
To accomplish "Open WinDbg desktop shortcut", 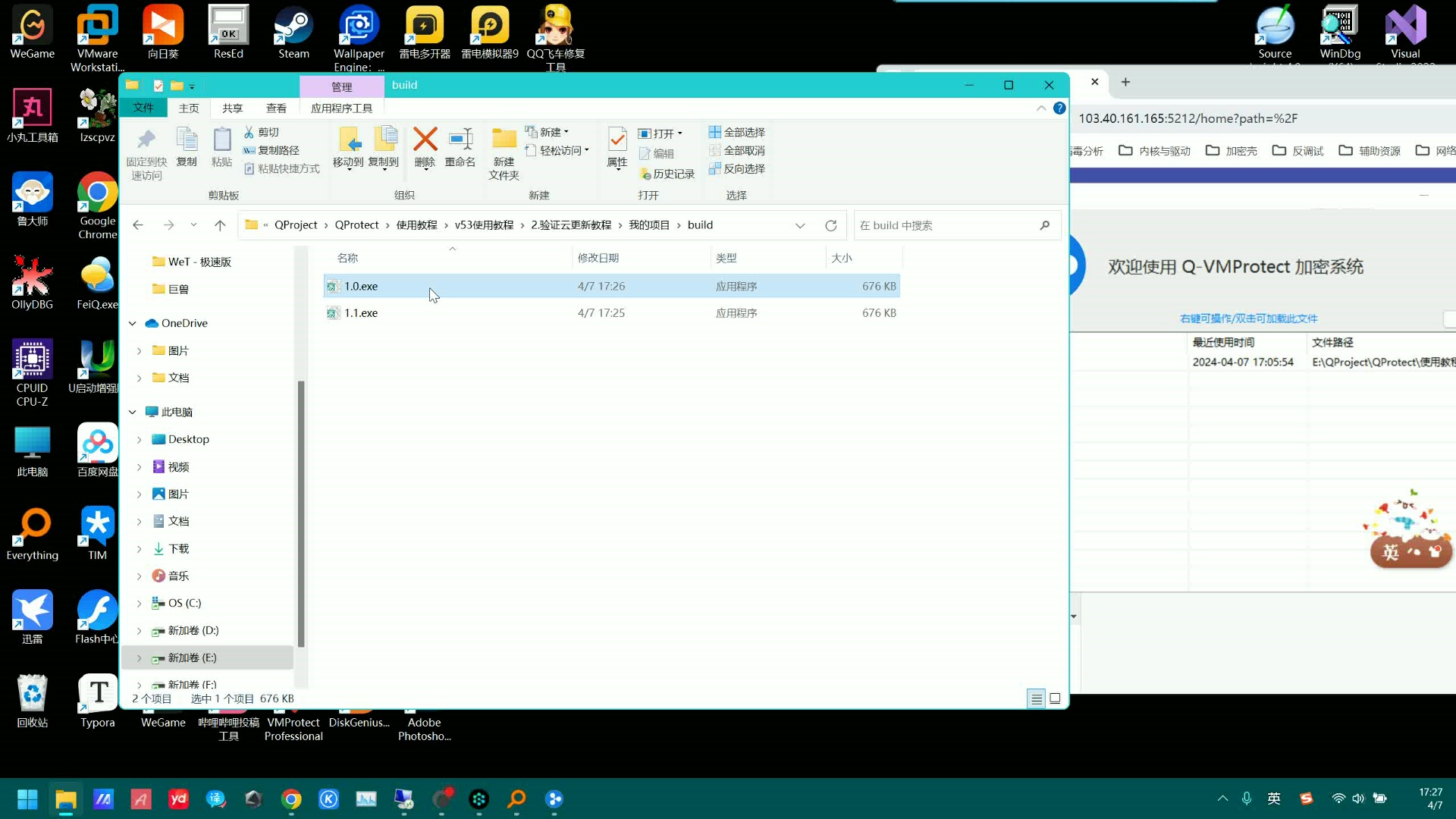I will 1340,33.
